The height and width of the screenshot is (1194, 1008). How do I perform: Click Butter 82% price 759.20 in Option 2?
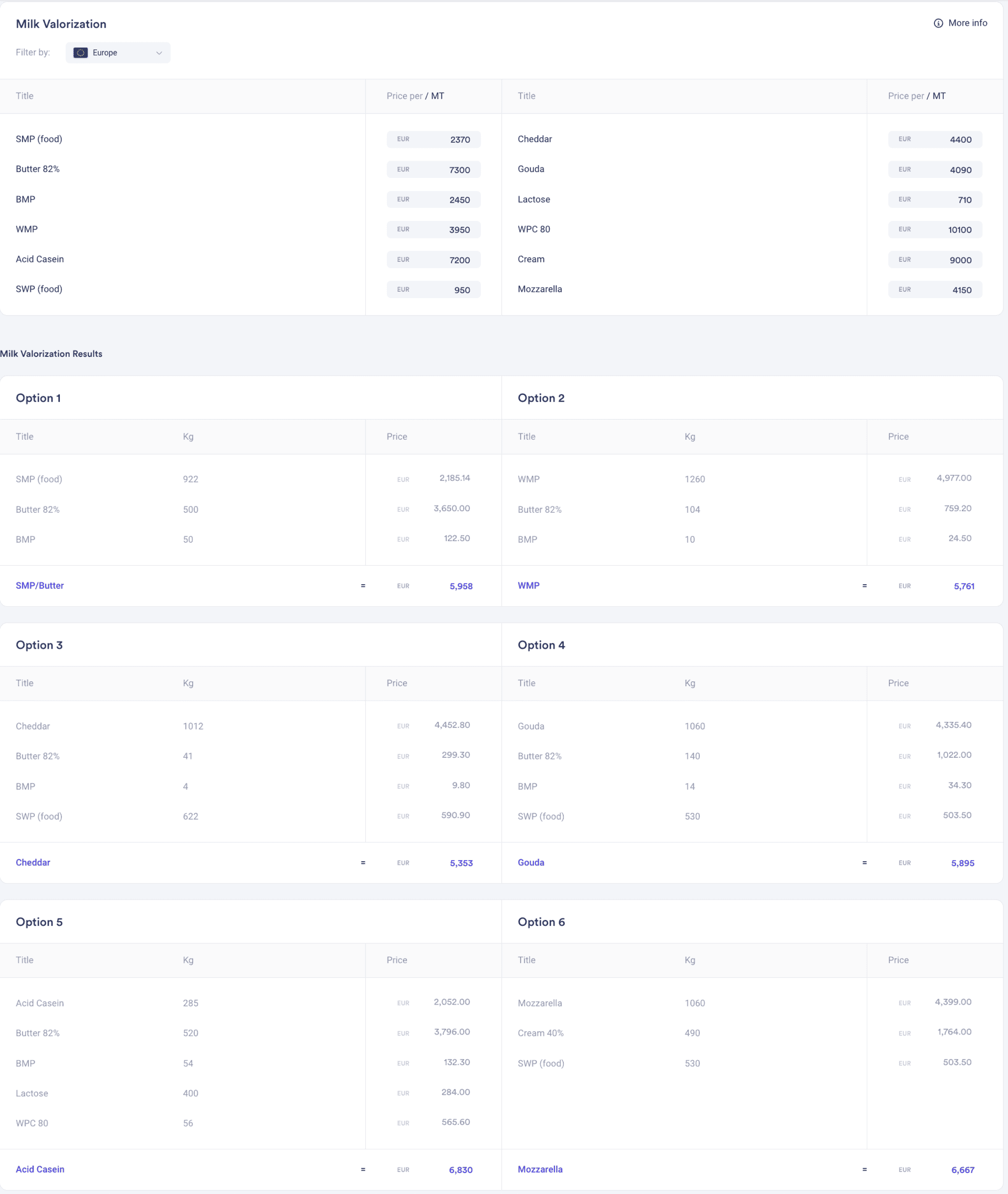pyautogui.click(x=958, y=509)
